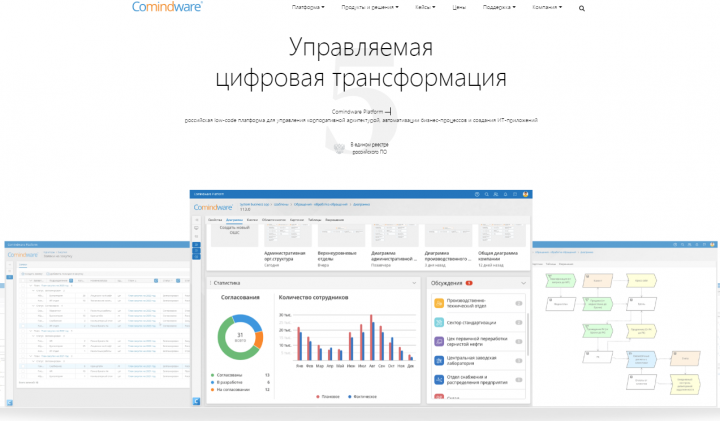Click the purple Цех первичной переработки icon
Image resolution: width=720 pixels, height=421 pixels.
(439, 341)
